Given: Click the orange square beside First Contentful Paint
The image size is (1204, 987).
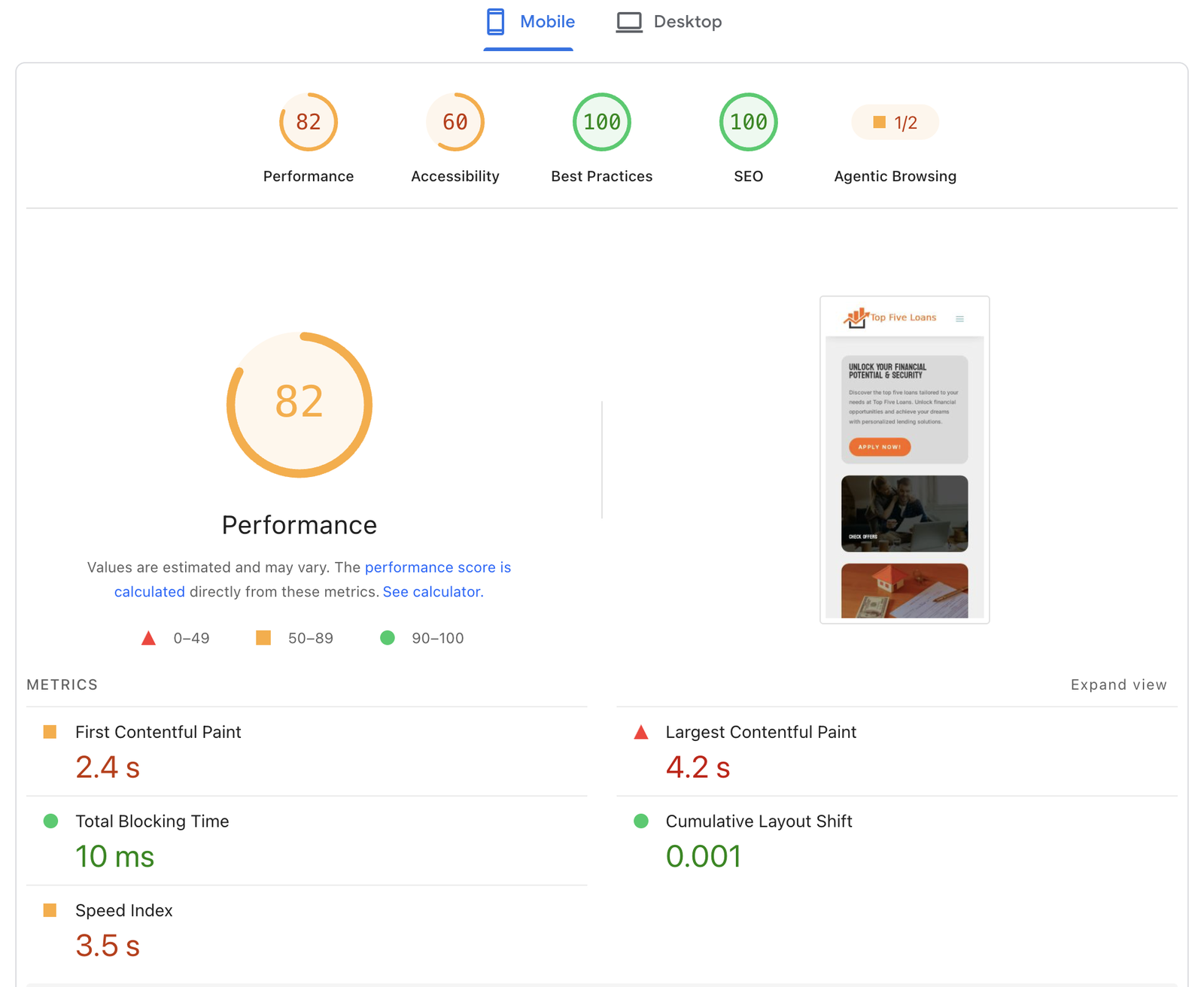Looking at the screenshot, I should 50,732.
